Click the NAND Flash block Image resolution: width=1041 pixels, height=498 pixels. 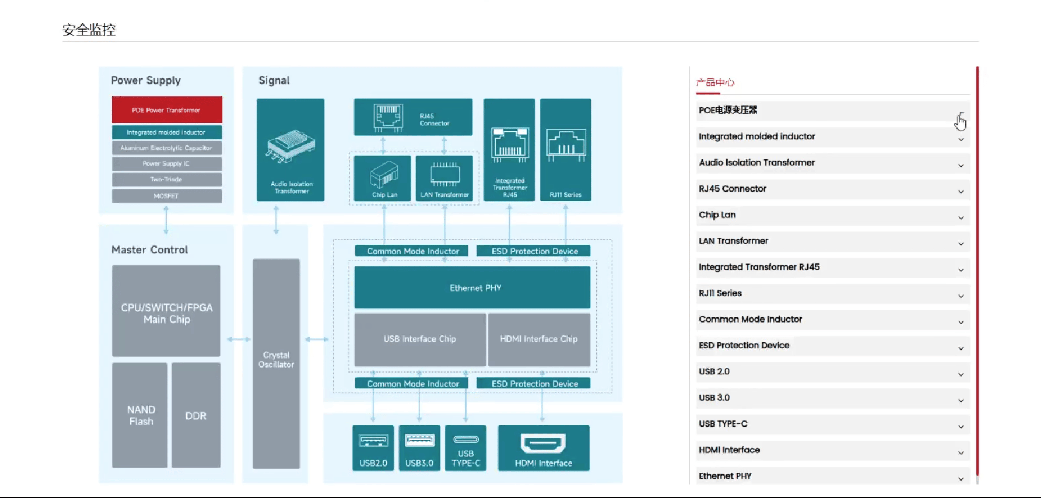pyautogui.click(x=139, y=415)
